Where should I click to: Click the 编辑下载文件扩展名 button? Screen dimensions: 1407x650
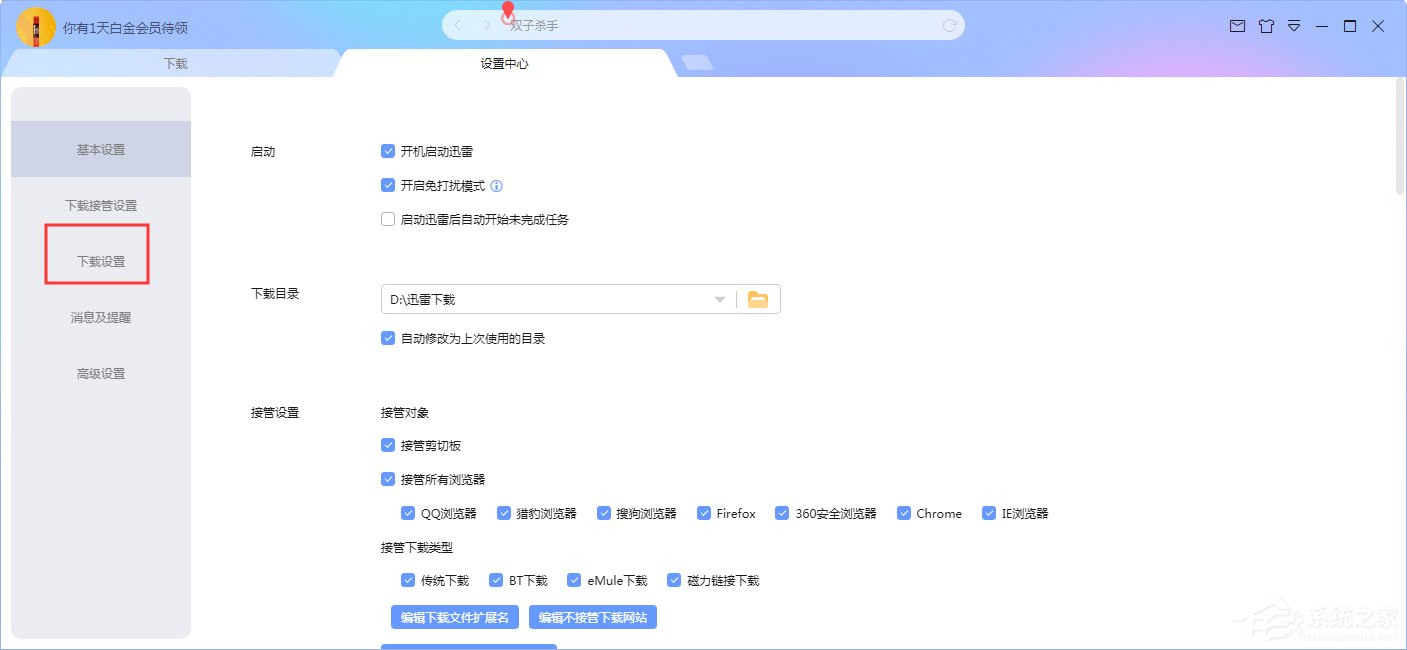click(x=454, y=617)
